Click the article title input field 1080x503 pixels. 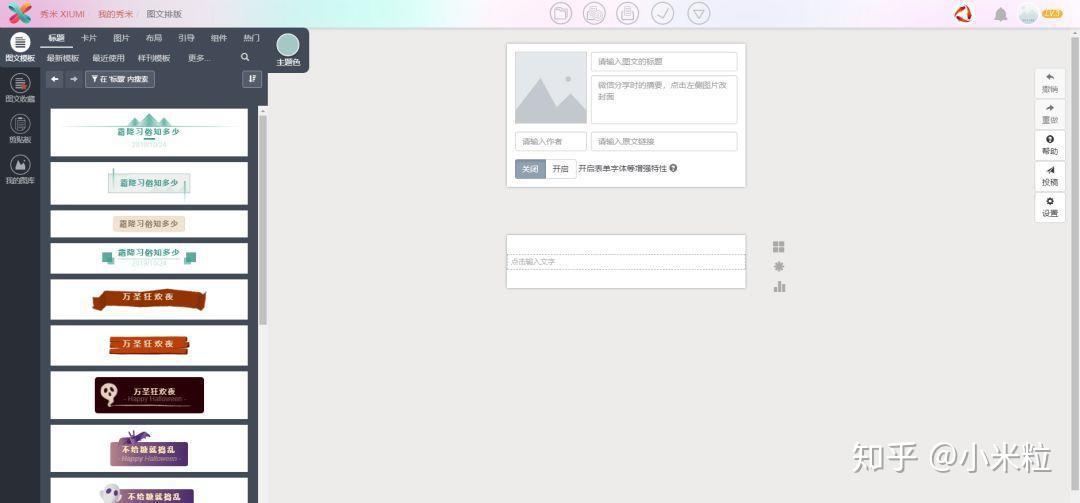tap(664, 61)
